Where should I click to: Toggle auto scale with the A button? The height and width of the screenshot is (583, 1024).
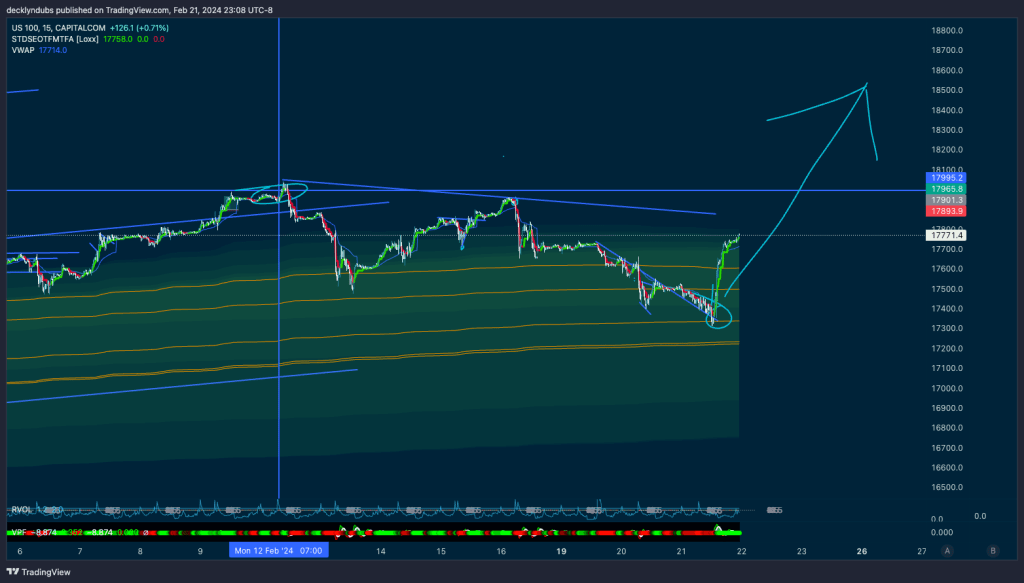coord(947,550)
